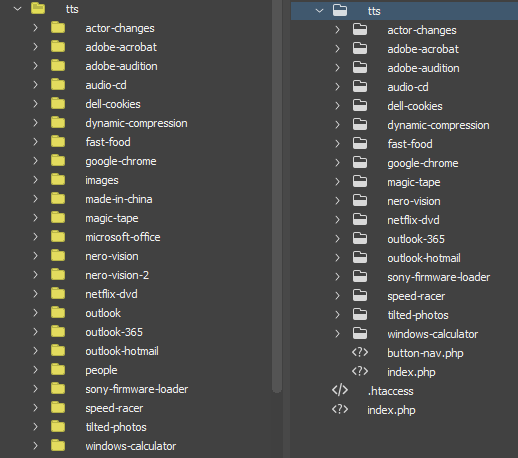Select the people folder name
518x458 pixels.
click(x=101, y=370)
